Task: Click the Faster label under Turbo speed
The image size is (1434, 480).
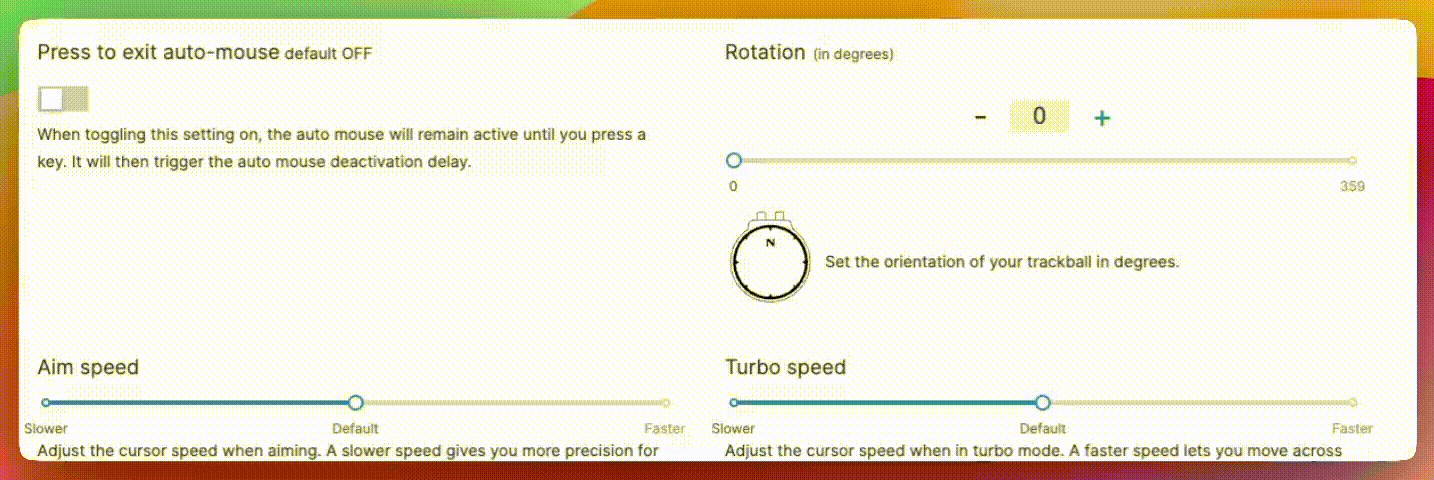Action: [x=1352, y=429]
